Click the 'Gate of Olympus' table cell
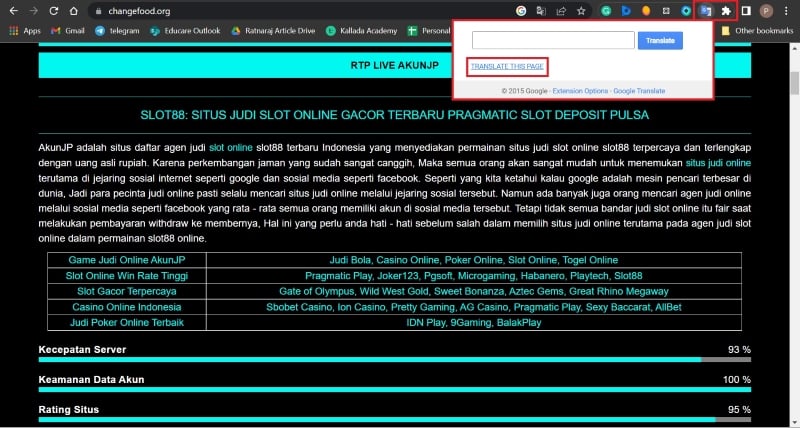This screenshot has height=428, width=800. 473,292
